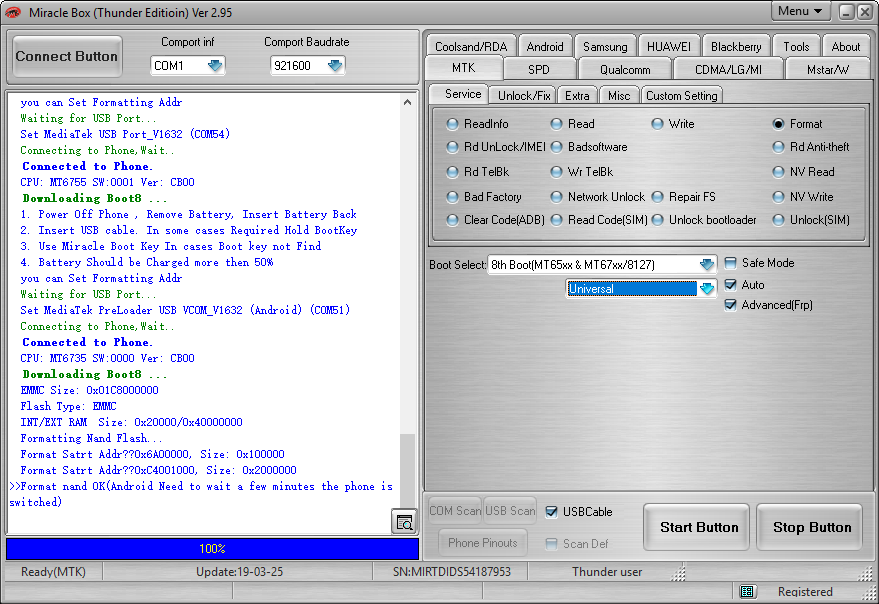Screen dimensions: 879x604
Task: Toggle the Scan Def checkbox
Action: pos(552,543)
